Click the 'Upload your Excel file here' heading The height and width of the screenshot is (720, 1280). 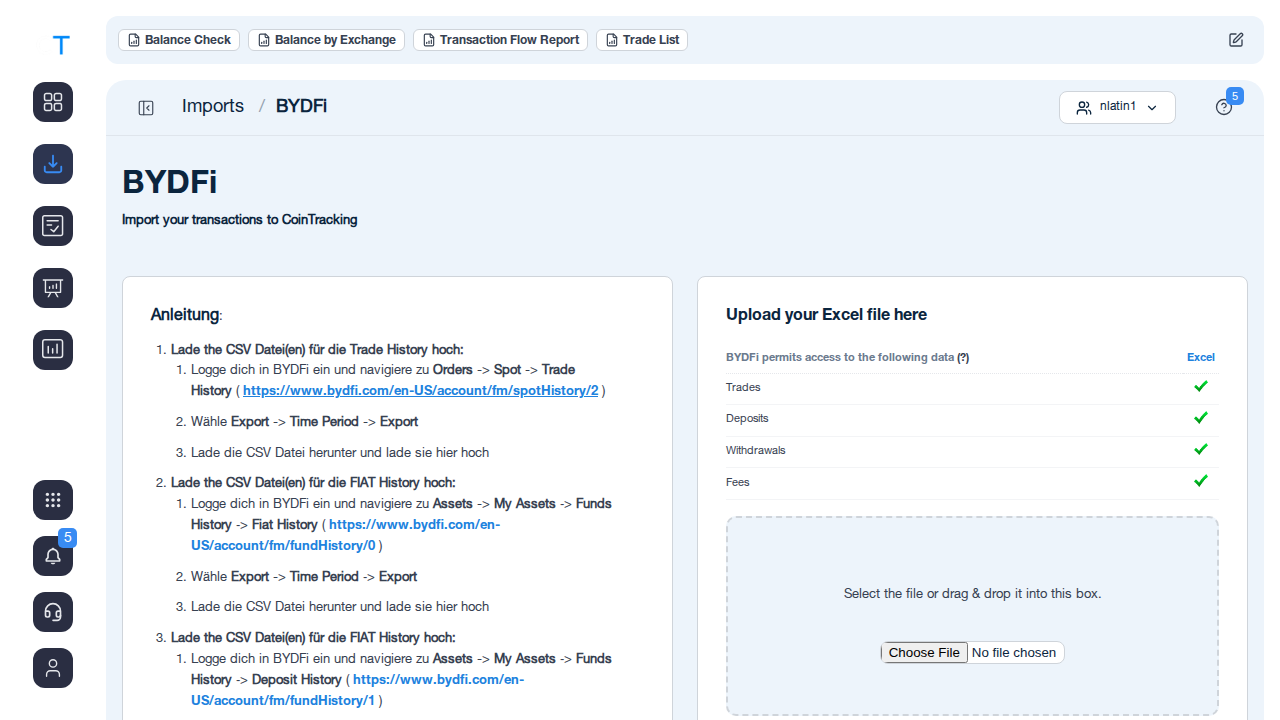[826, 314]
